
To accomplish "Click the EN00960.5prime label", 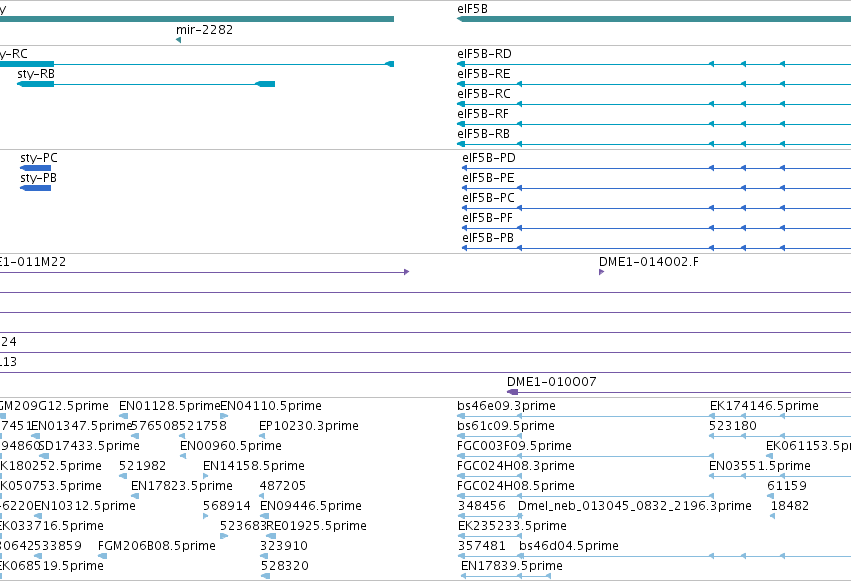I will 231,446.
